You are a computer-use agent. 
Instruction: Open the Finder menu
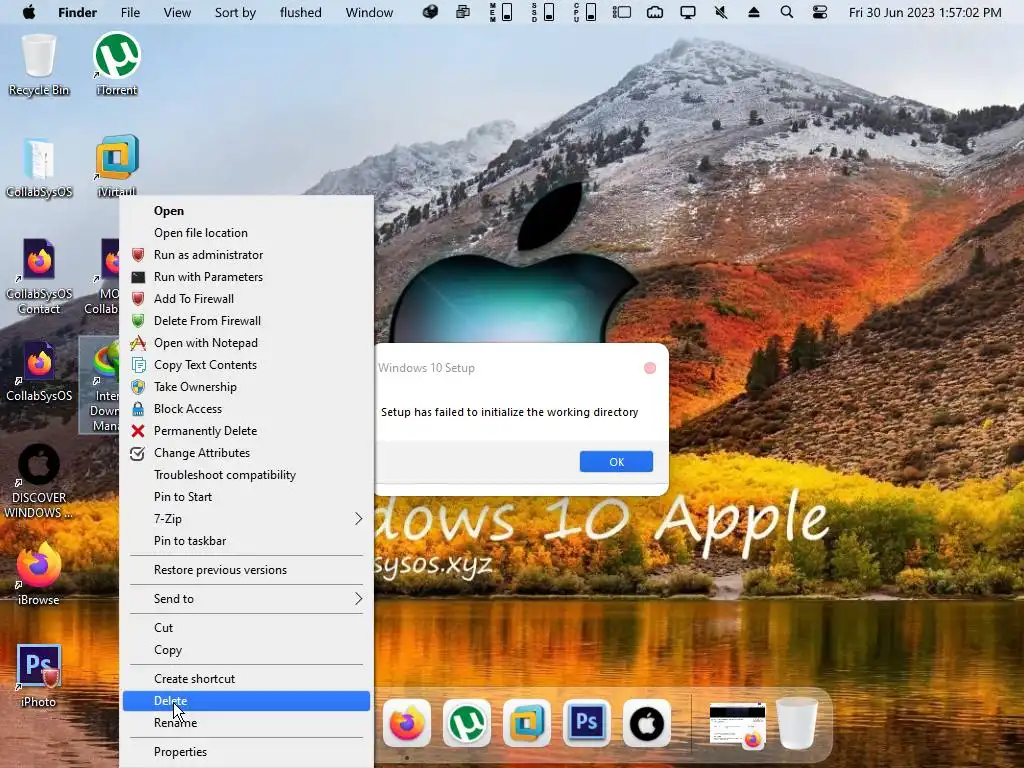point(77,12)
